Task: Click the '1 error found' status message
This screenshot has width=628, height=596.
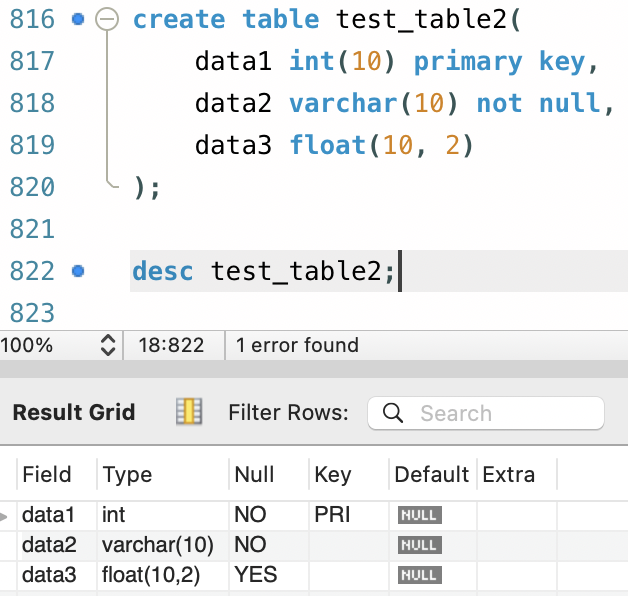Action: pyautogui.click(x=297, y=345)
